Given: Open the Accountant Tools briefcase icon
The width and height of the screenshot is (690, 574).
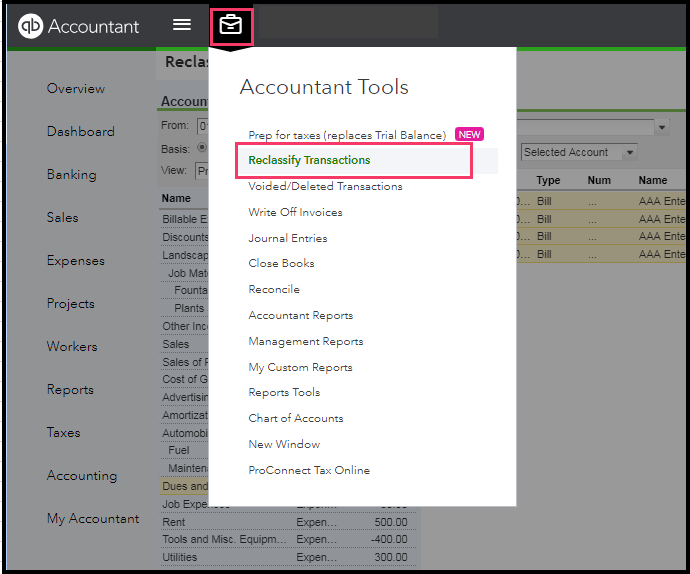Looking at the screenshot, I should (231, 26).
